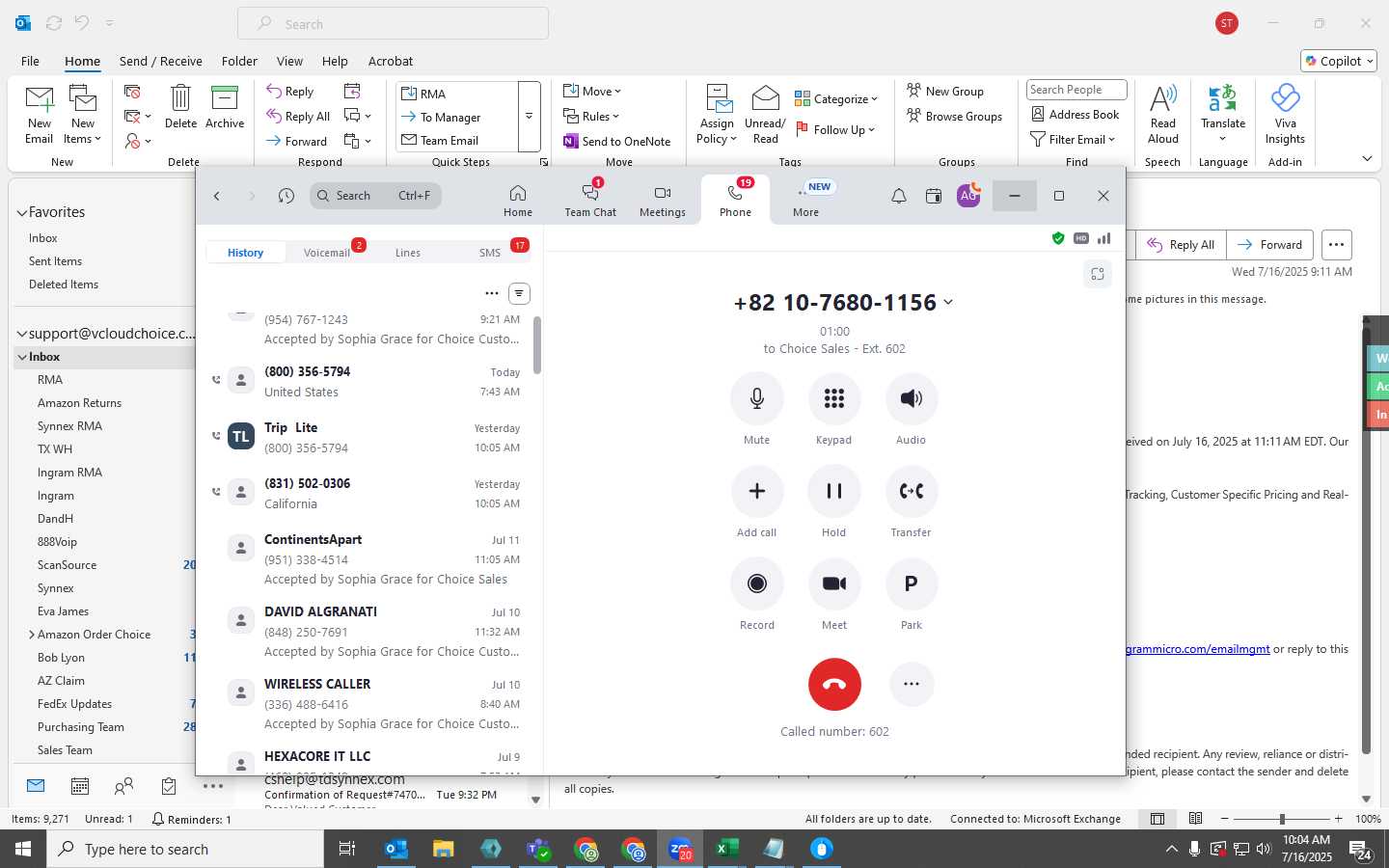Click Zoom history clock icon

[x=286, y=196]
